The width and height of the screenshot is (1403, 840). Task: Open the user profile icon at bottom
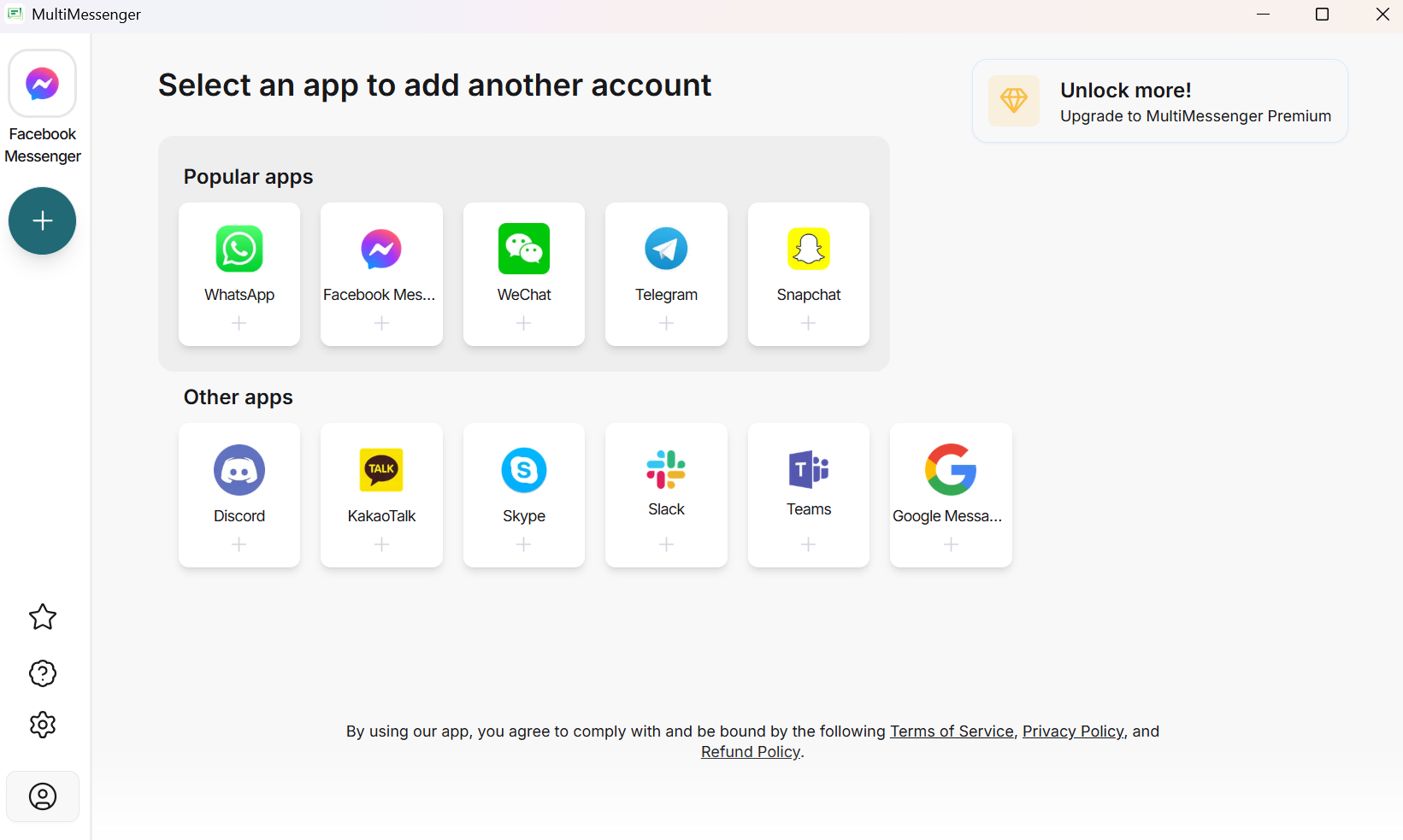(43, 796)
